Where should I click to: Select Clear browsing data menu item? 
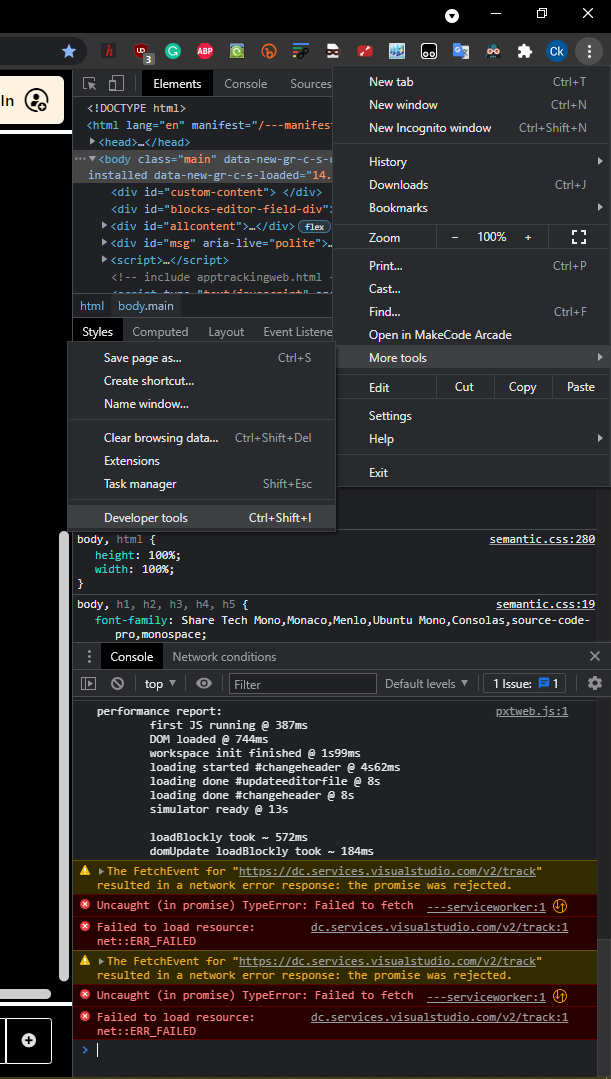(x=201, y=438)
